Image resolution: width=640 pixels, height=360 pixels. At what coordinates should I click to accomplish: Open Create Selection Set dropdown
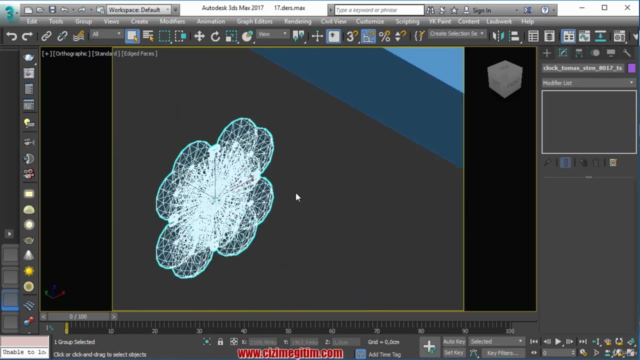coord(457,34)
